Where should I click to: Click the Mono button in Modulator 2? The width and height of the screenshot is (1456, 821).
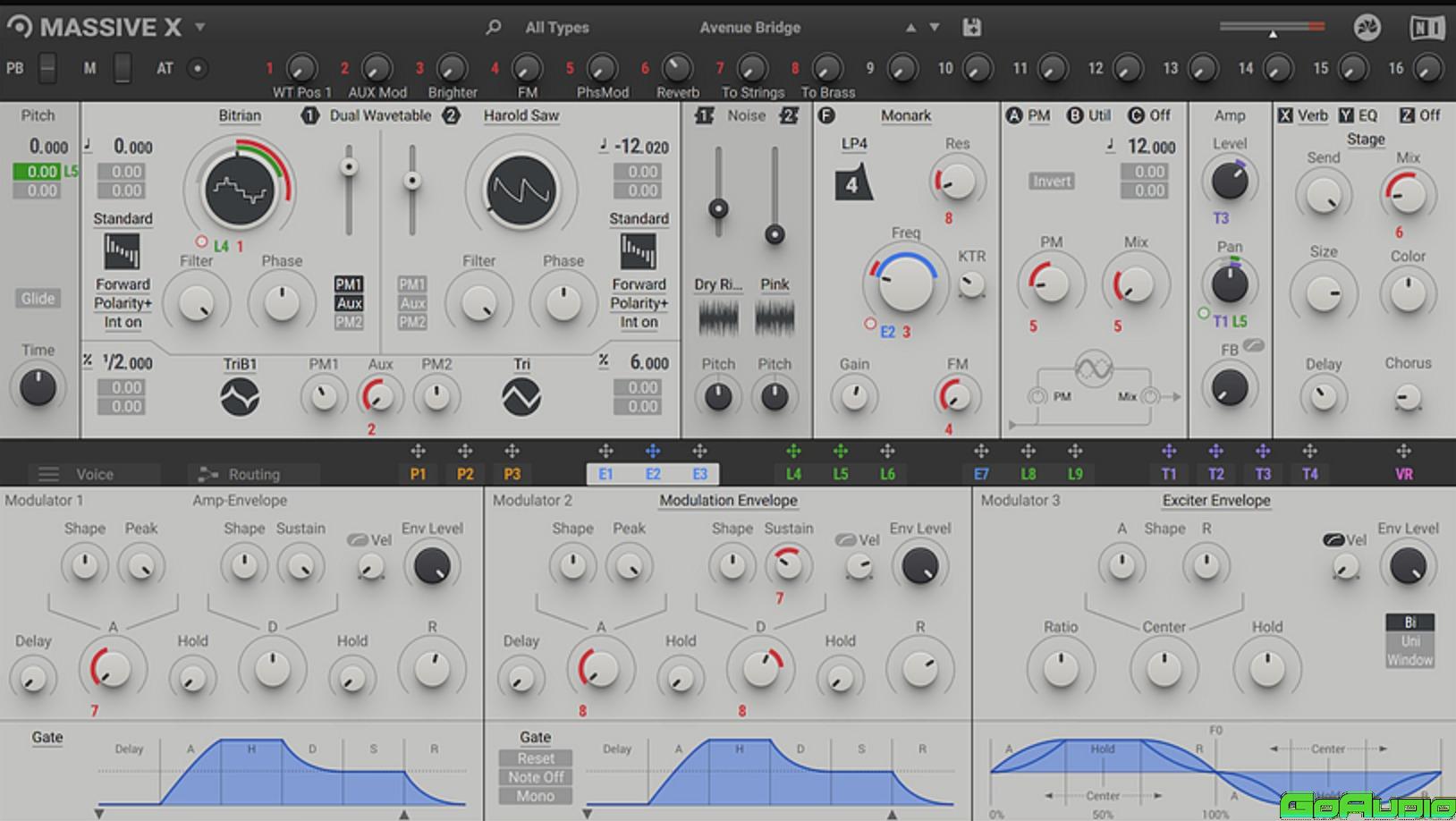coord(536,796)
